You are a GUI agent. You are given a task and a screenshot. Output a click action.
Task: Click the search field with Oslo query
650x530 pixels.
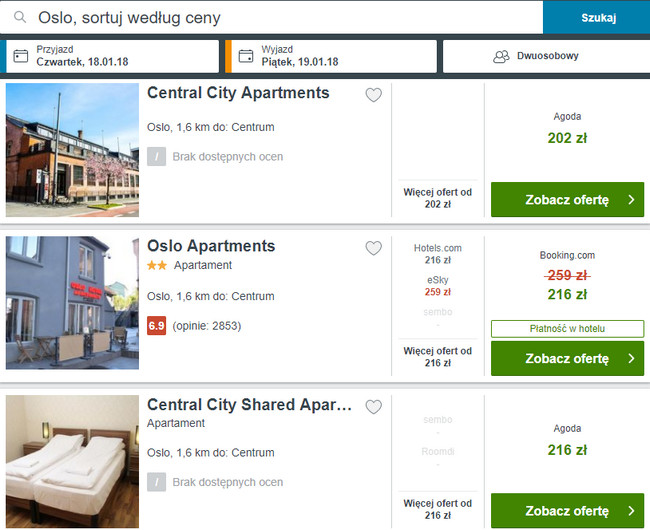pyautogui.click(x=272, y=17)
